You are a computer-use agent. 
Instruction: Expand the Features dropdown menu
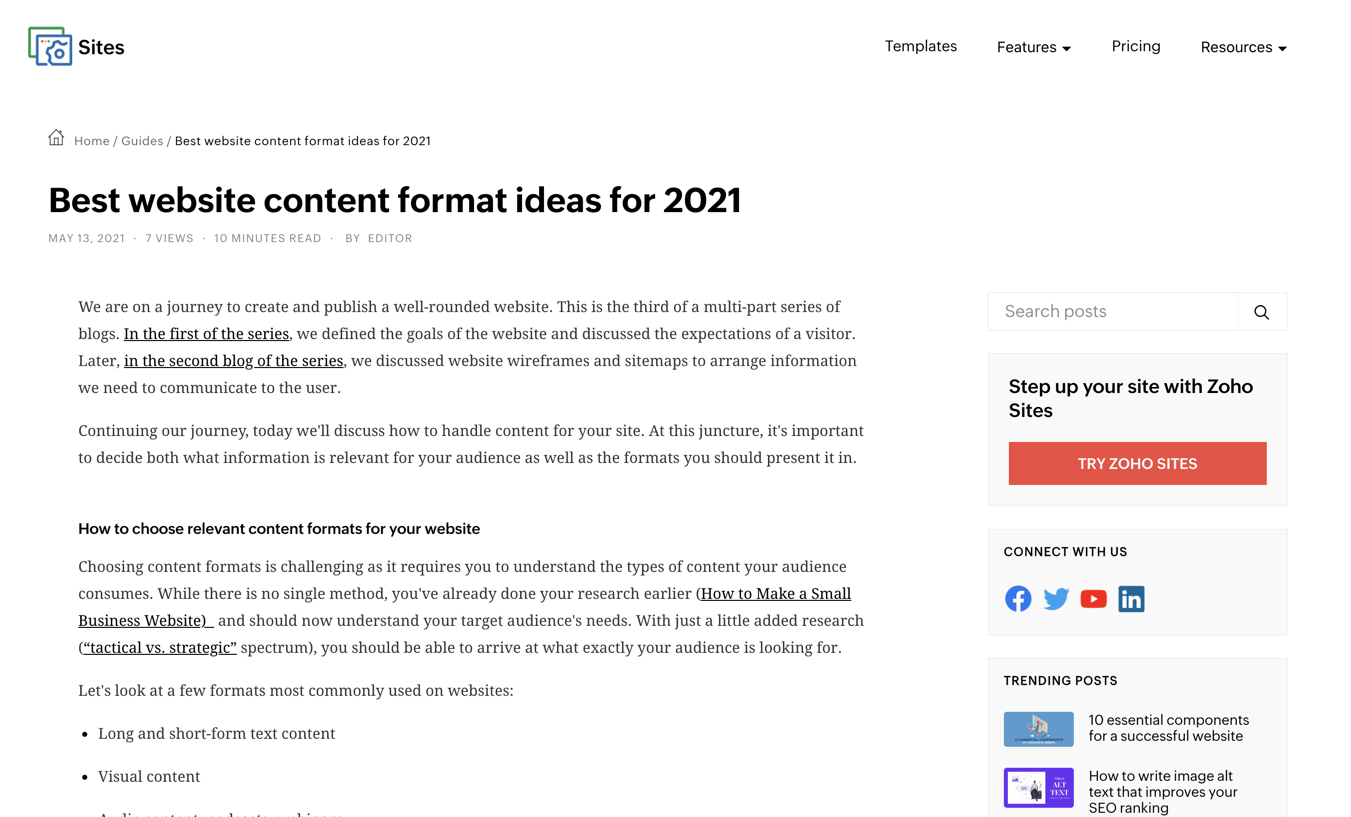coord(1034,47)
